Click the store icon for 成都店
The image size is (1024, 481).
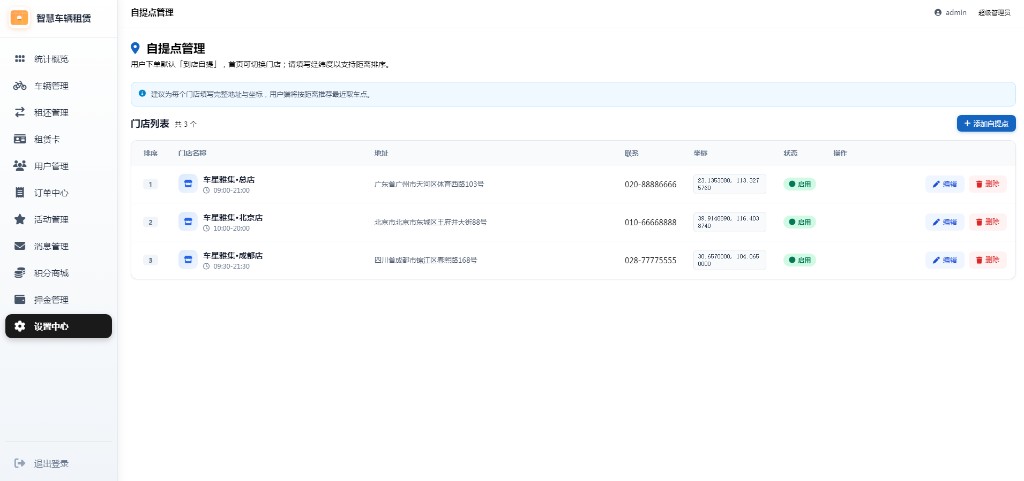tap(188, 259)
